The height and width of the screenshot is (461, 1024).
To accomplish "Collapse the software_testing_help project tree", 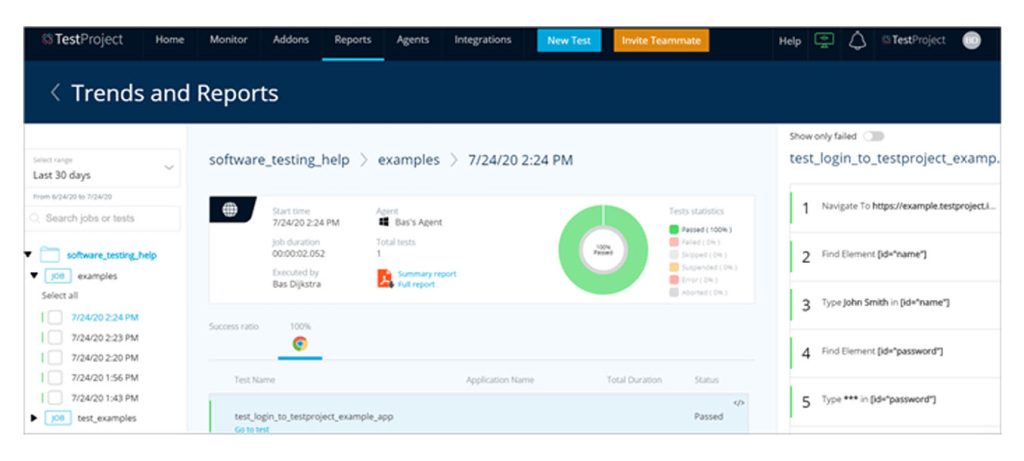I will (28, 255).
